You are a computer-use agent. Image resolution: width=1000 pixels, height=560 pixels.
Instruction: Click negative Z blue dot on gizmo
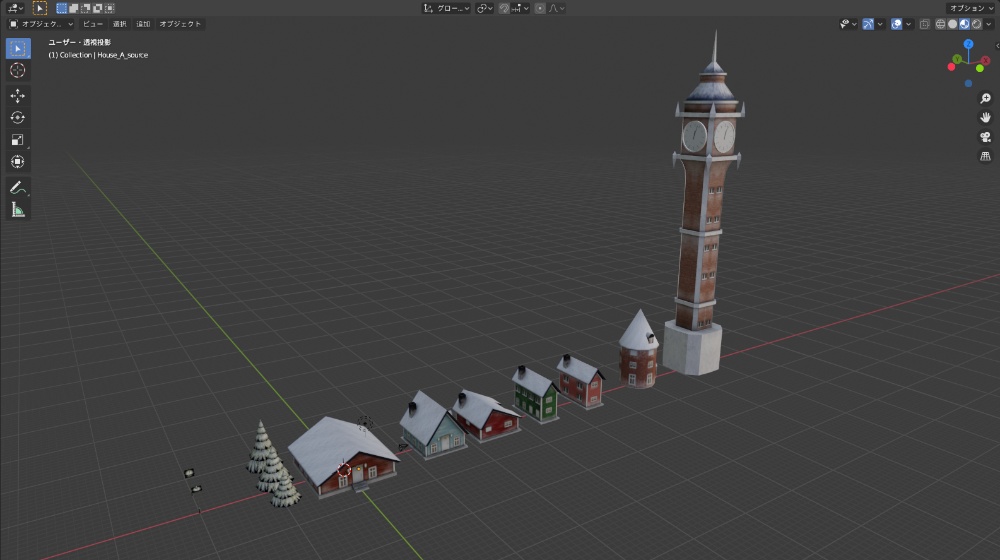(968, 84)
